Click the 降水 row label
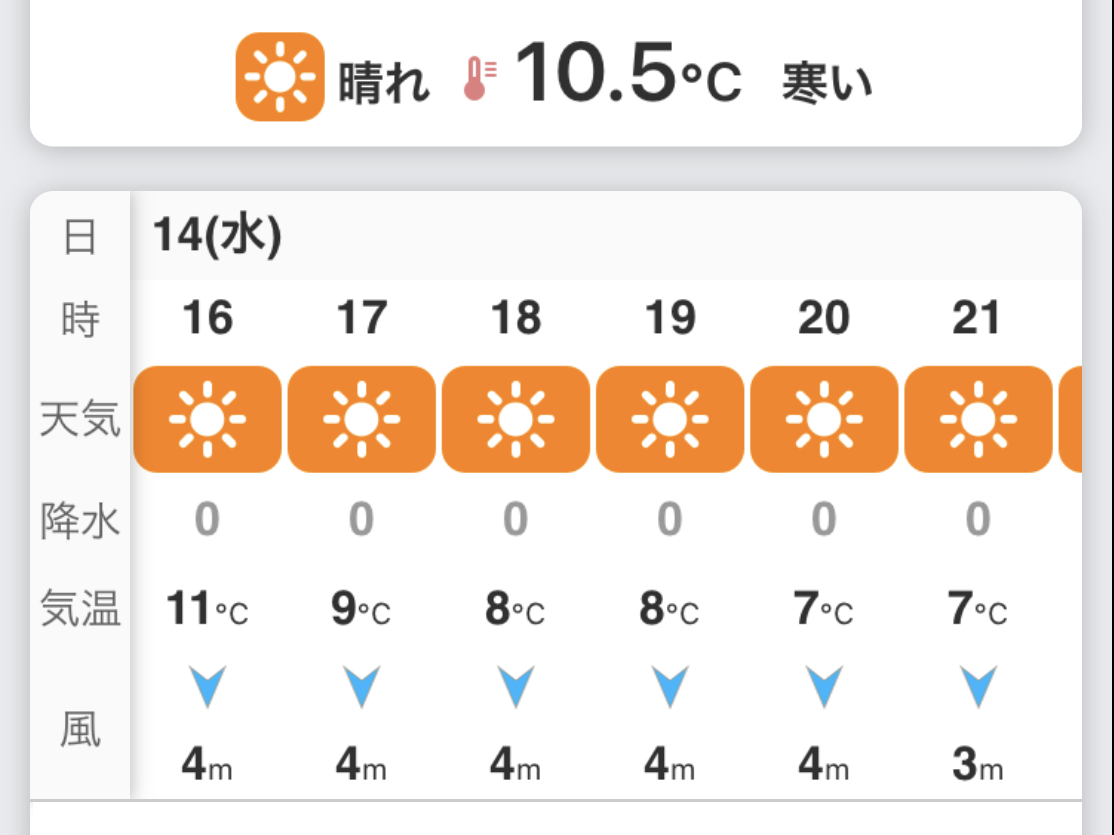 80,521
